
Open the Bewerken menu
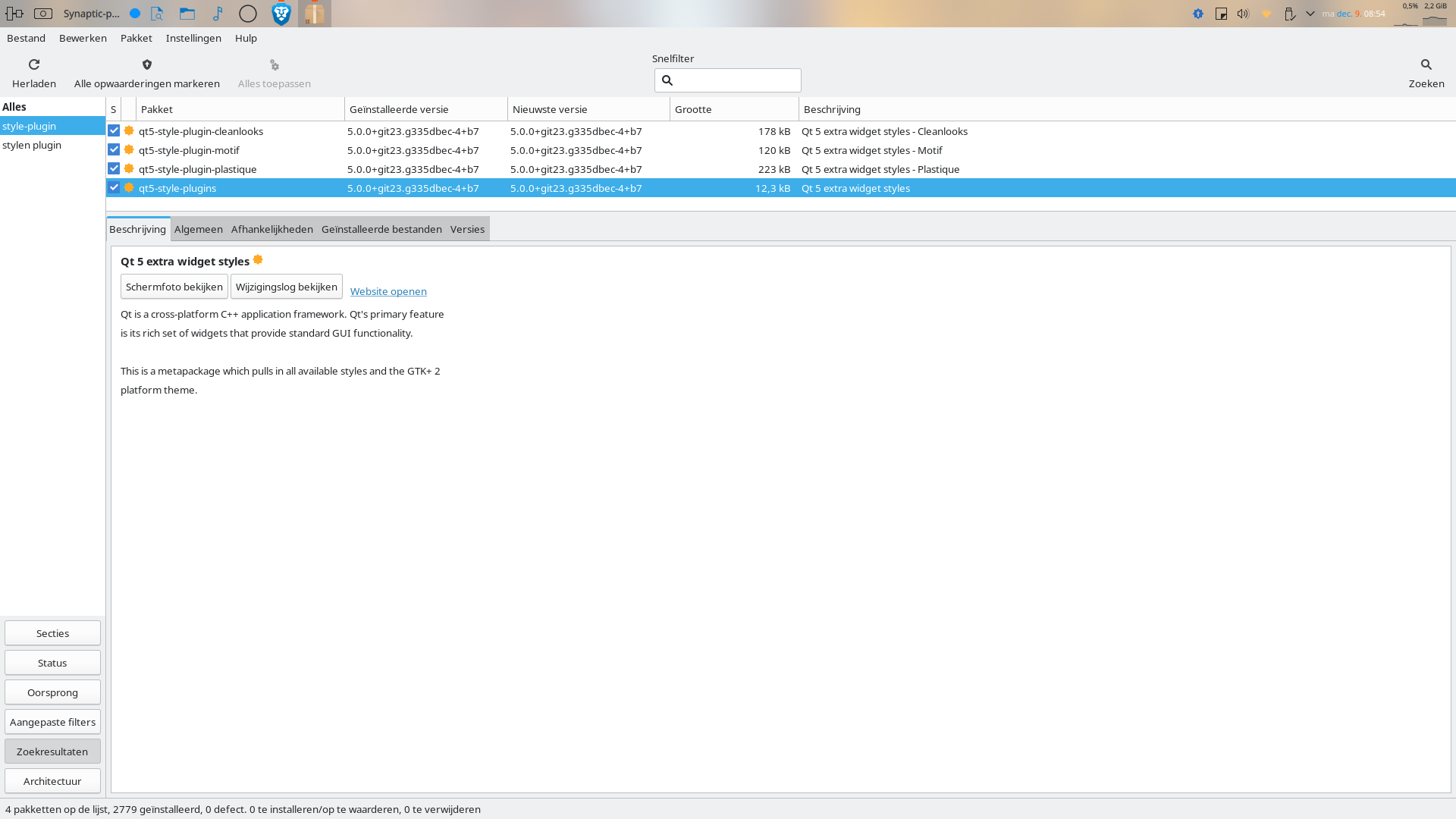(x=83, y=38)
